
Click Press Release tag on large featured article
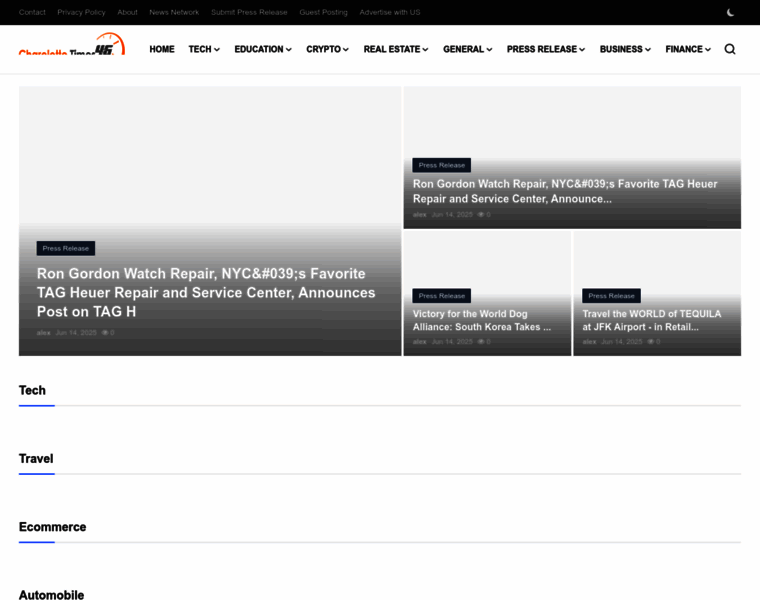[66, 248]
